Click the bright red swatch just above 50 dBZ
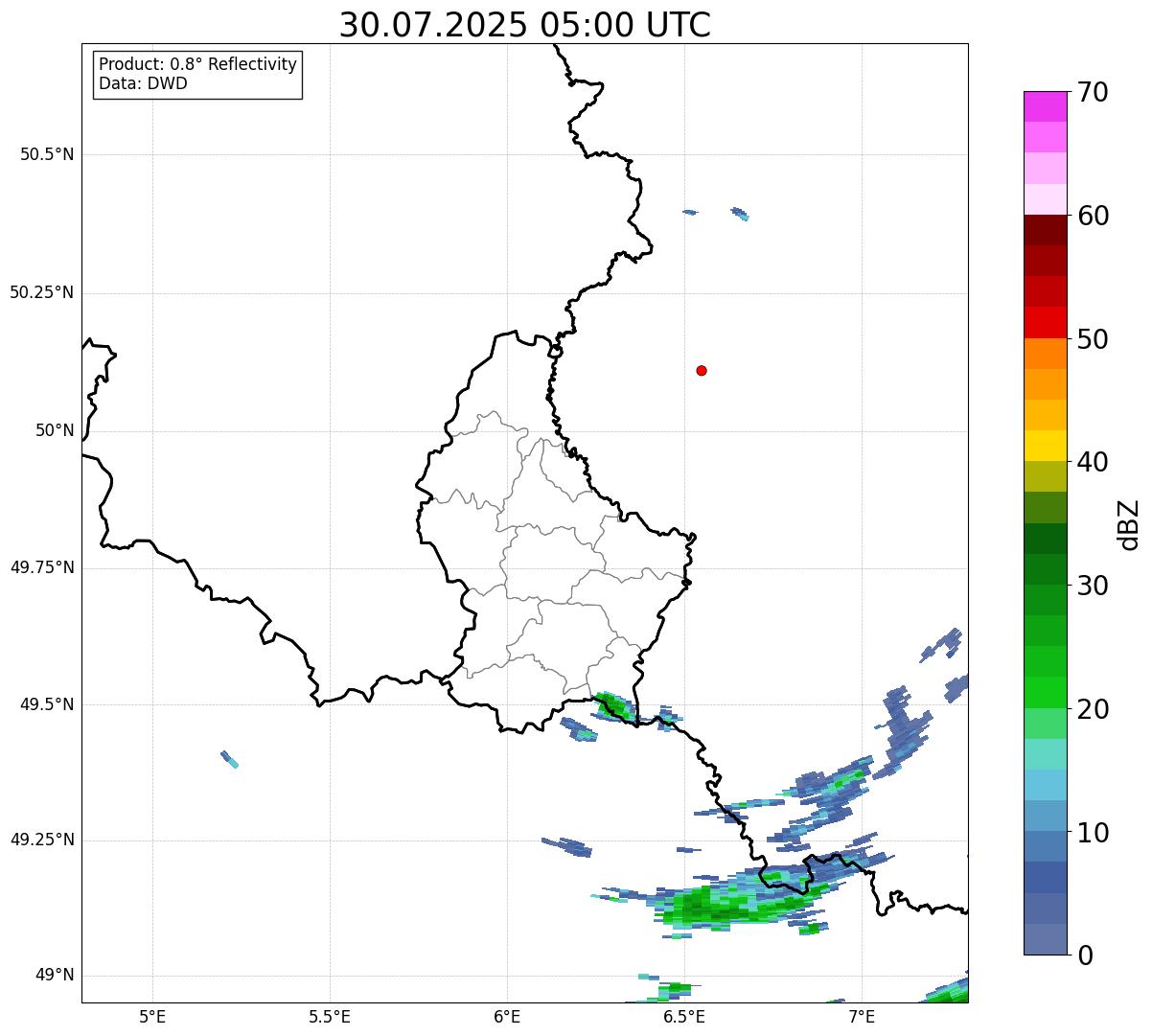 click(x=1045, y=322)
